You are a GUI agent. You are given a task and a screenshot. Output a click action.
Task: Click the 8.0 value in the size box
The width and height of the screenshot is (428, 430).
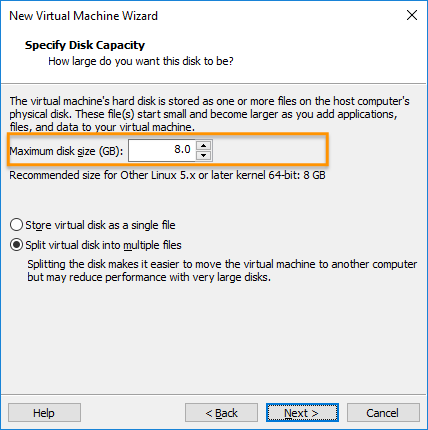[182, 149]
